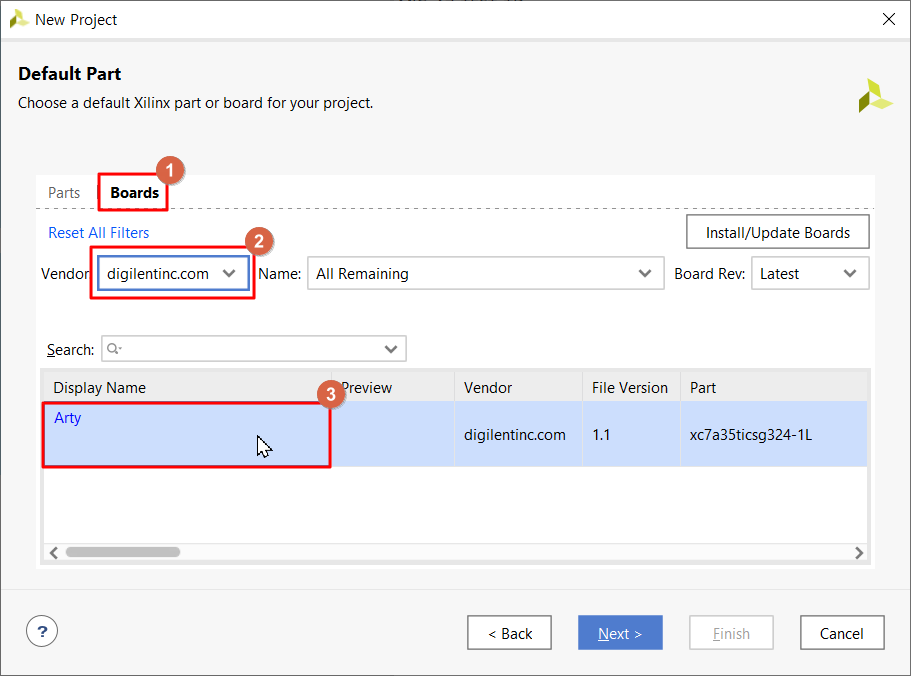Click the Preview column header
911x676 pixels.
click(393, 387)
